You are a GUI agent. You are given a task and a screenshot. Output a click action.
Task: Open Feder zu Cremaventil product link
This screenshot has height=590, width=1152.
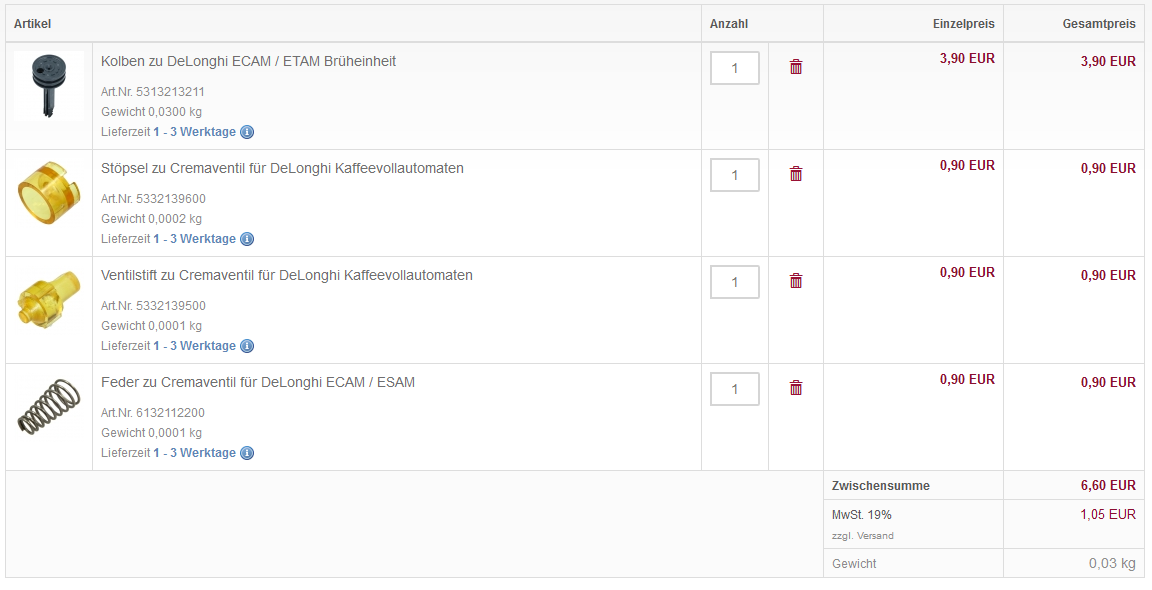point(257,382)
